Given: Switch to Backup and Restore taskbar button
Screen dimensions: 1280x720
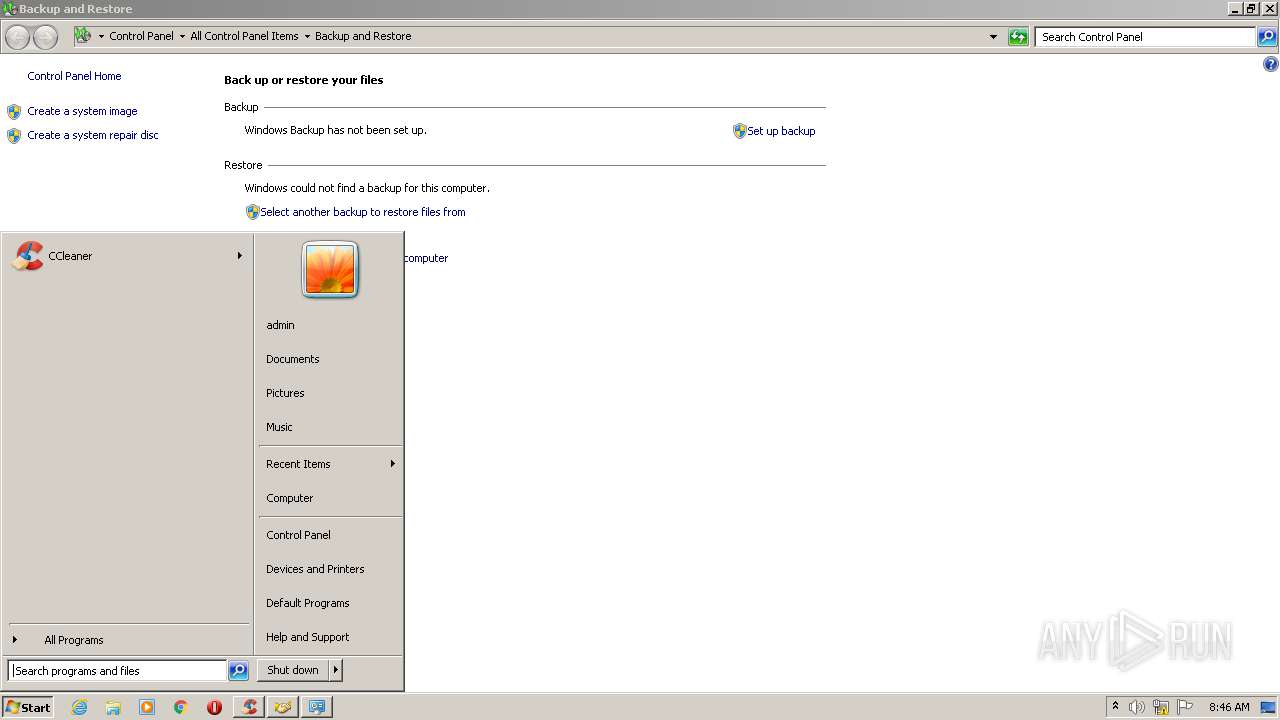Looking at the screenshot, I should tap(317, 707).
